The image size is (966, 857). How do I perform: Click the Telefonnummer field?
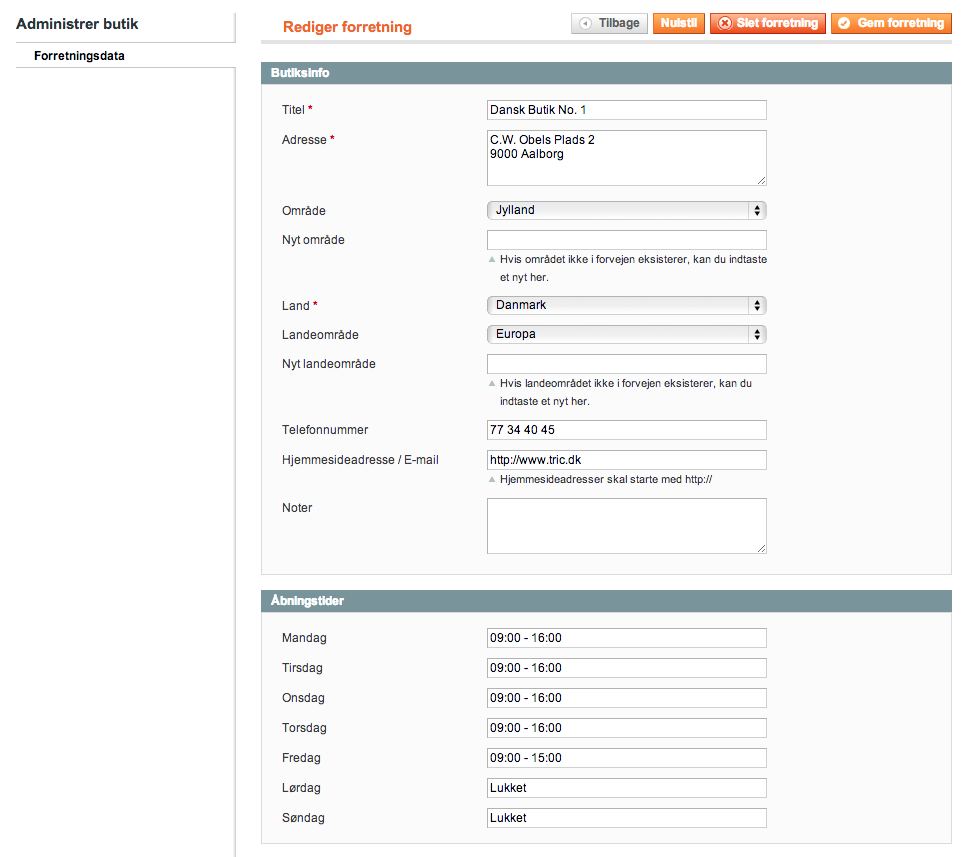626,430
